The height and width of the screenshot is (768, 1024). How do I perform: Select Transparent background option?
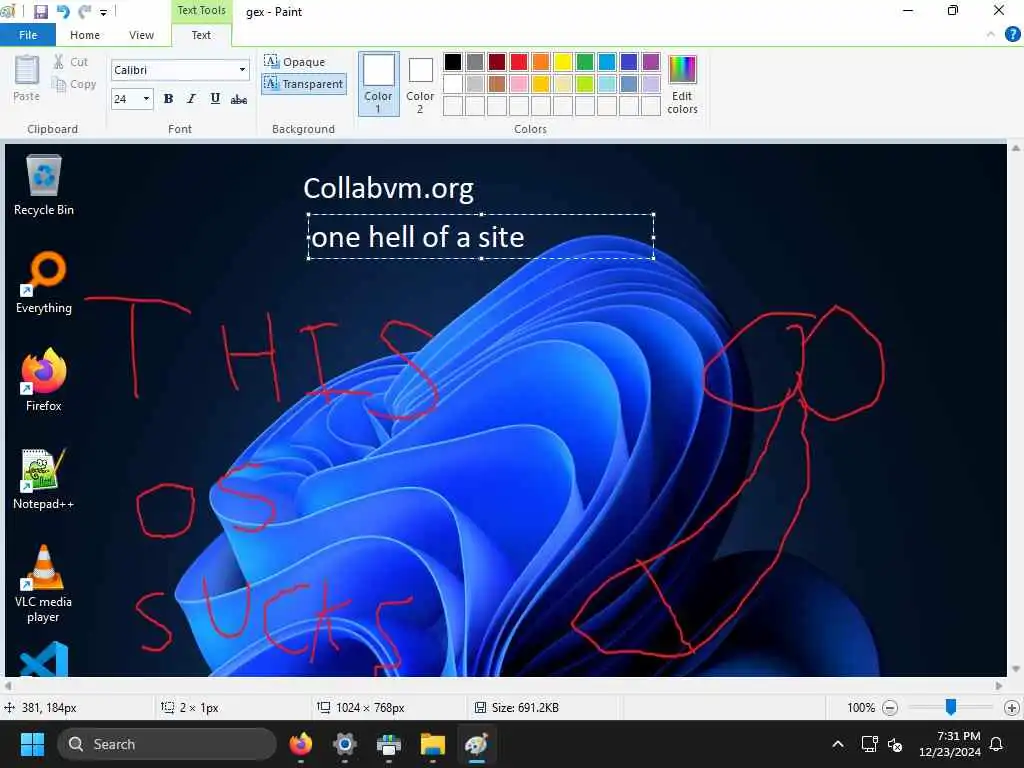point(304,84)
